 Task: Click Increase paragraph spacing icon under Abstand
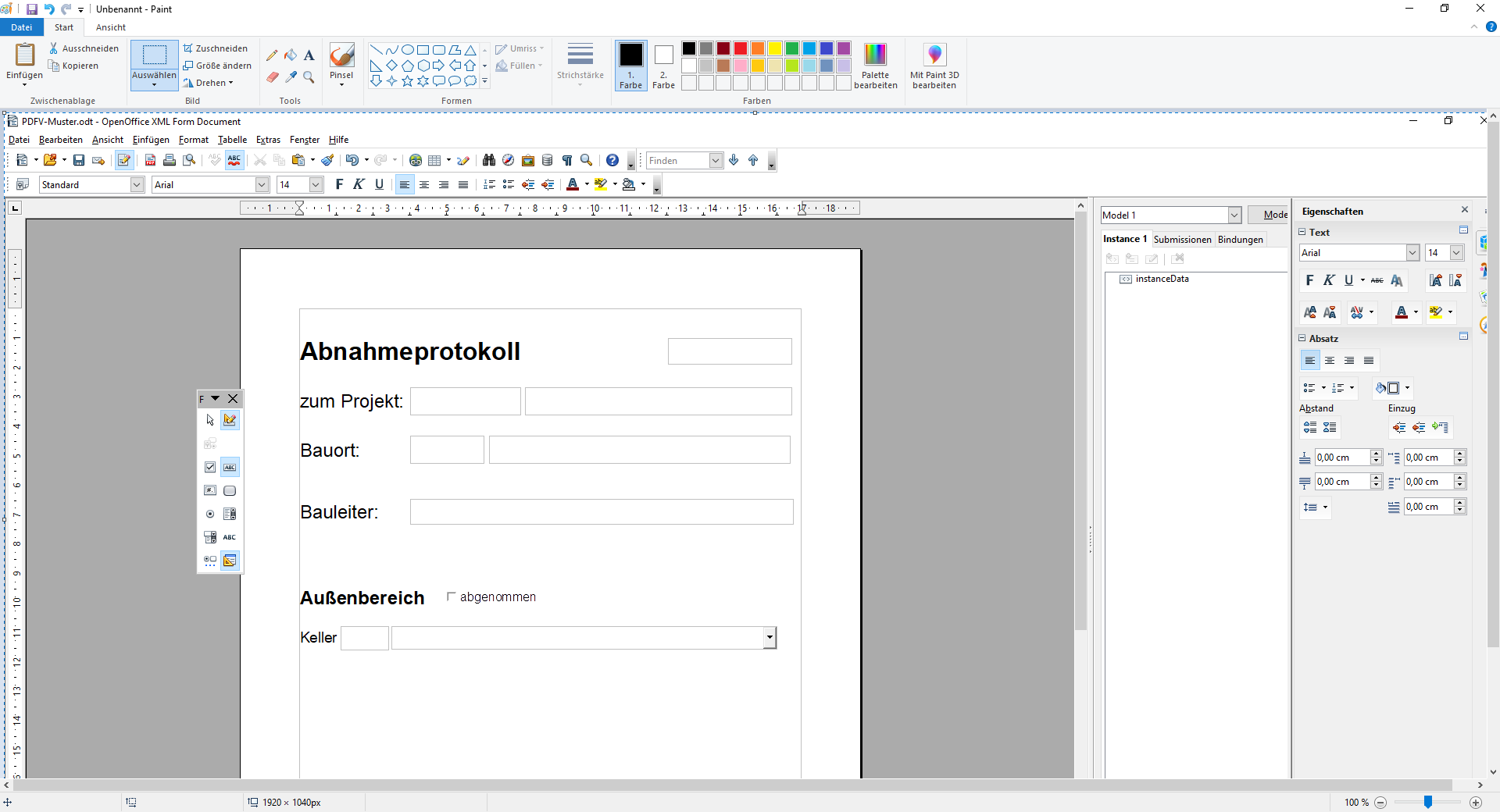pyautogui.click(x=1310, y=427)
